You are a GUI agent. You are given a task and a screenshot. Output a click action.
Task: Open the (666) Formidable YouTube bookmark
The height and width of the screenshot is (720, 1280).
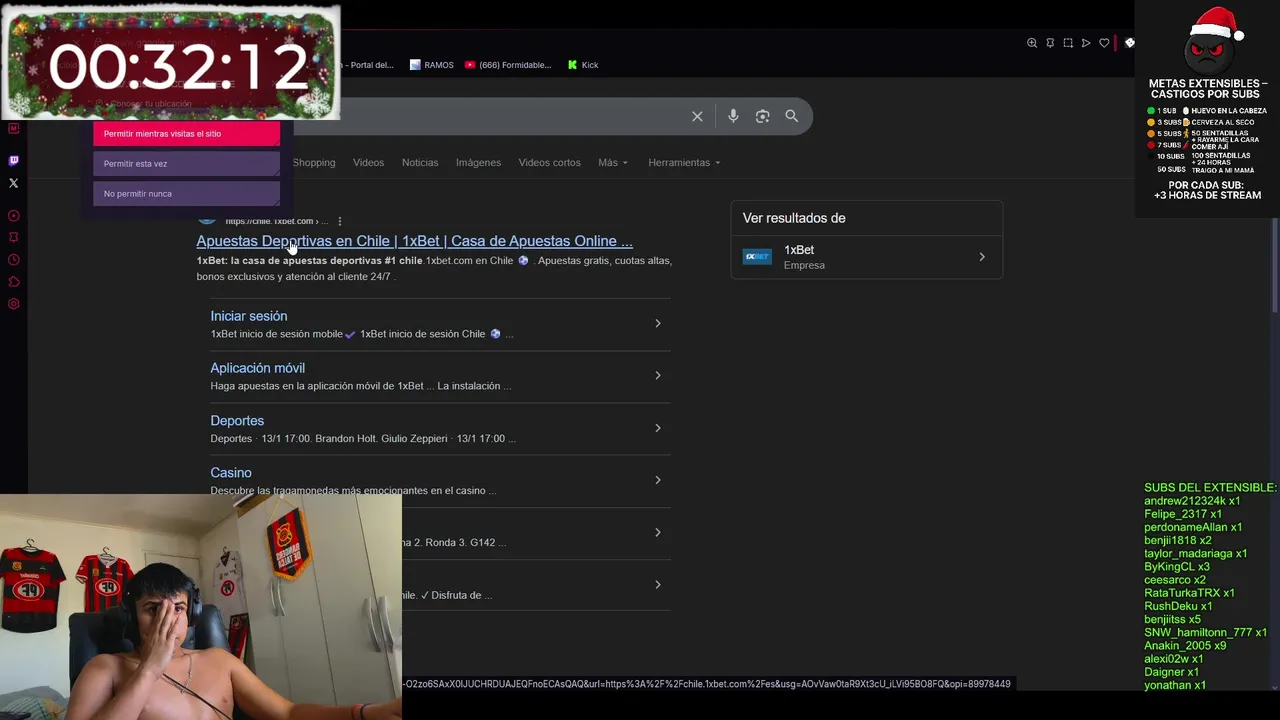point(508,65)
